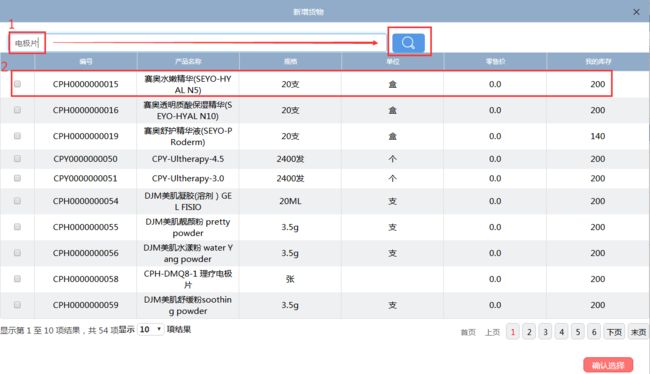The width and height of the screenshot is (650, 374).
Task: Select the CPY0000000051 code cell
Action: click(86, 178)
